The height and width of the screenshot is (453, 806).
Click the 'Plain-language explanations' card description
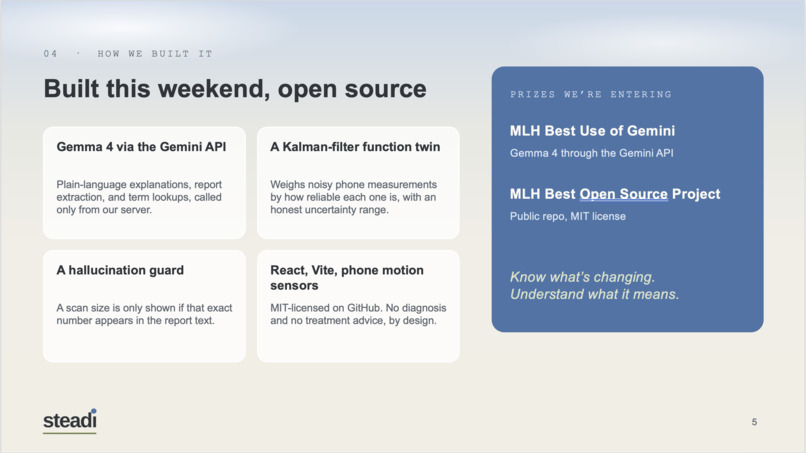click(x=139, y=197)
